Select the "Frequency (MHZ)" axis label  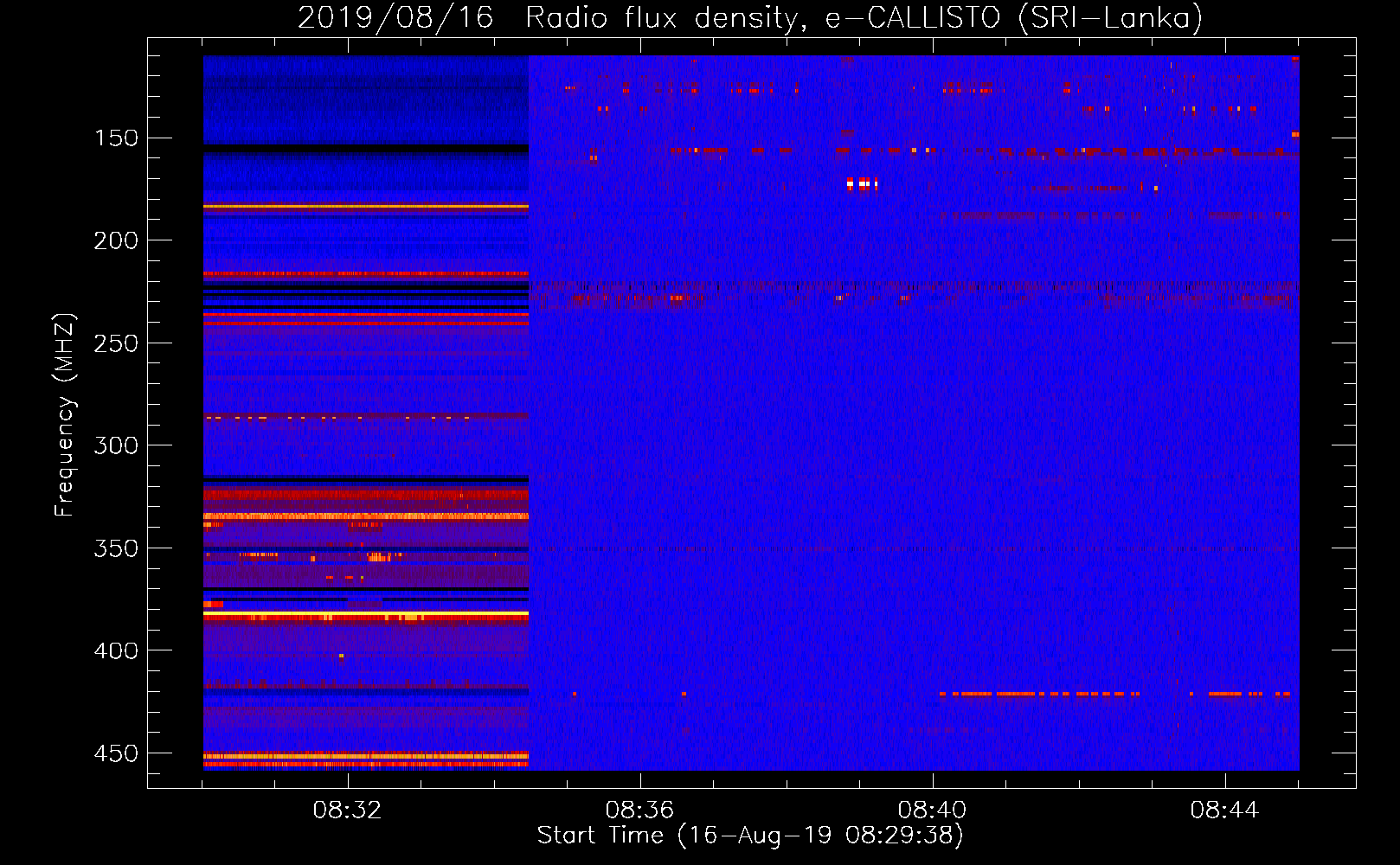pos(65,414)
